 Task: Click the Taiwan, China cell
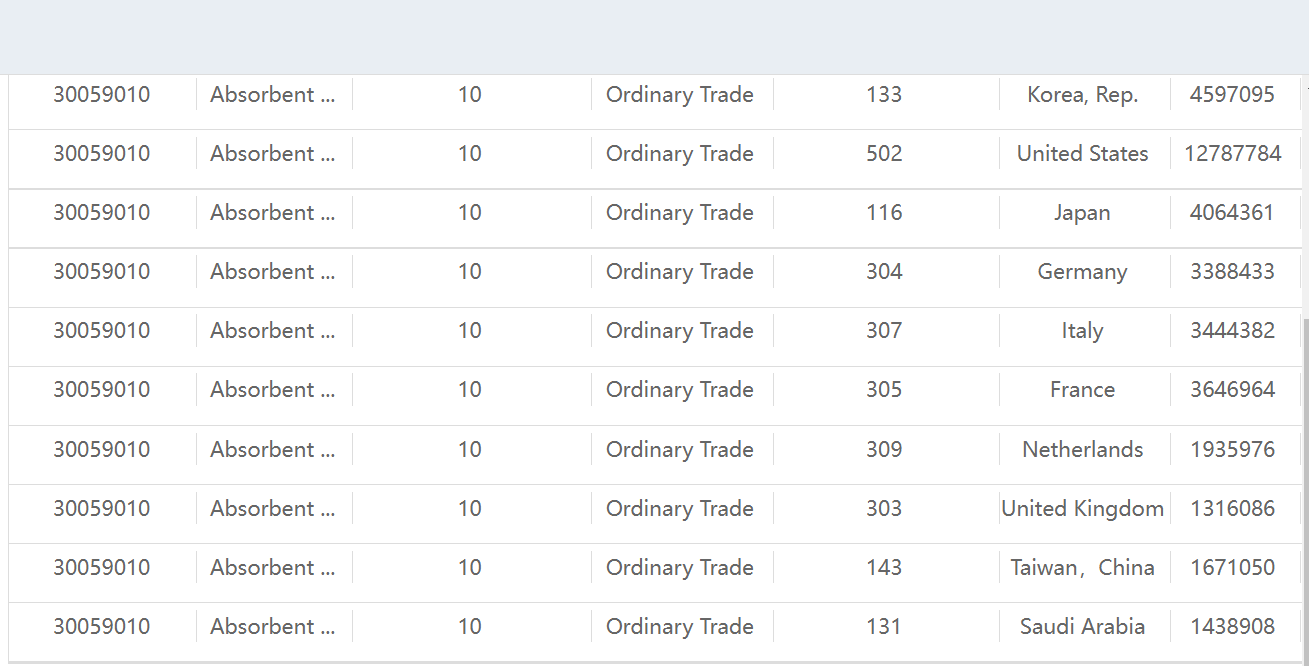pyautogui.click(x=1082, y=568)
